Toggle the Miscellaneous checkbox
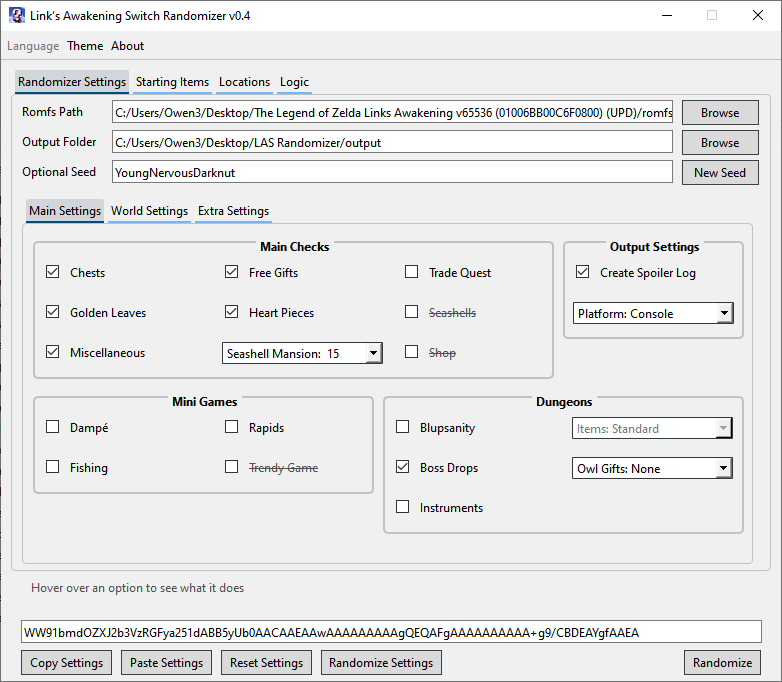This screenshot has width=782, height=682. click(52, 352)
